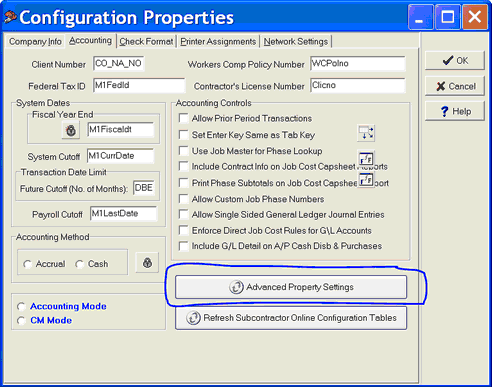The image size is (492, 387).
Task: Click the formula icon beside Print Phase Subtotals
Action: click(x=366, y=180)
